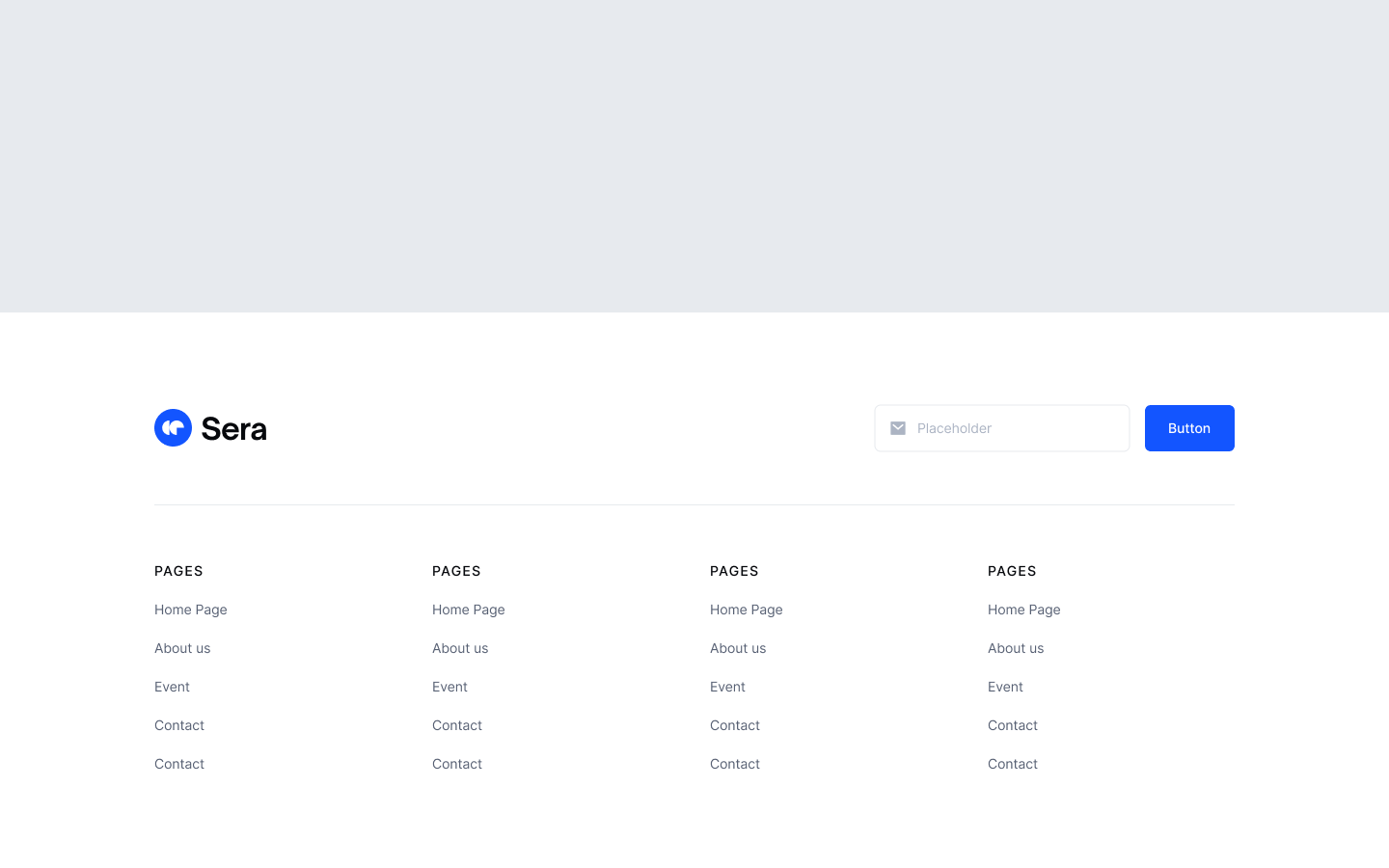Image resolution: width=1389 pixels, height=868 pixels.
Task: Open Contact in the second PAGES column
Action: [457, 725]
